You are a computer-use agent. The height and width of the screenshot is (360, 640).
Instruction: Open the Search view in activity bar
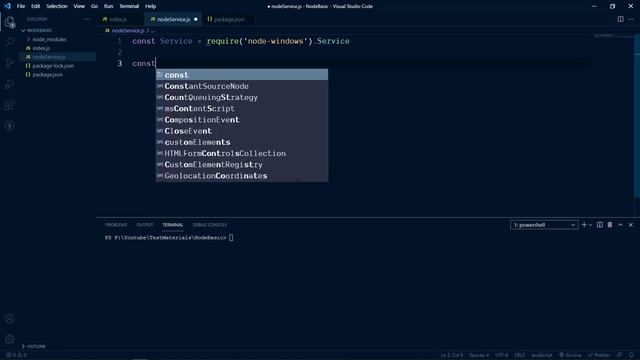tap(10, 42)
